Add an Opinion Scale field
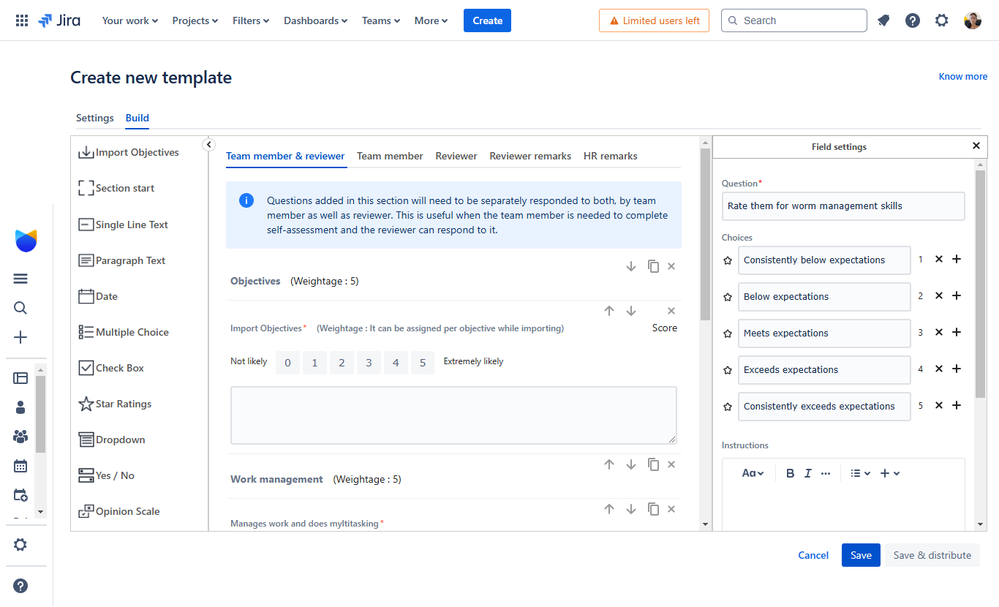The width and height of the screenshot is (999, 607). click(x=119, y=511)
